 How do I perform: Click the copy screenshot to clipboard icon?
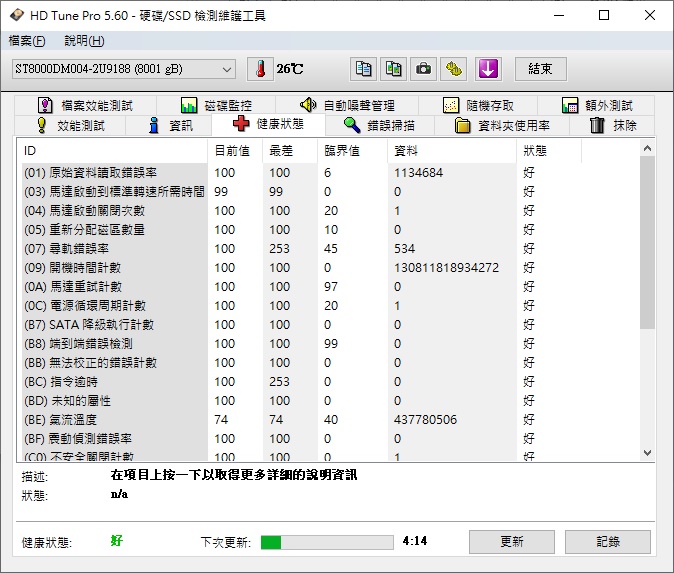click(393, 69)
